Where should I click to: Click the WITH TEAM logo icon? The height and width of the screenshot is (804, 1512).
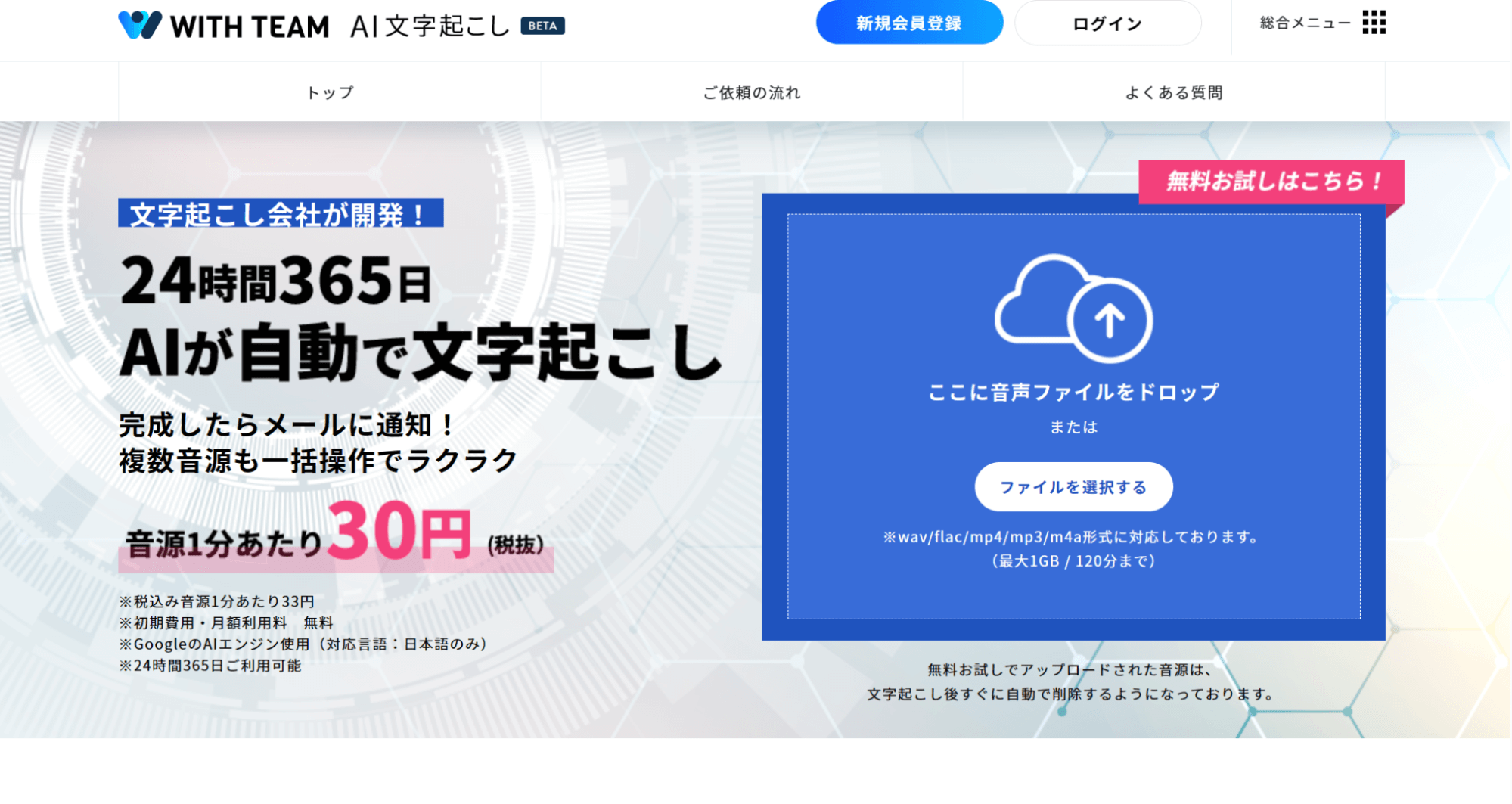click(x=140, y=25)
